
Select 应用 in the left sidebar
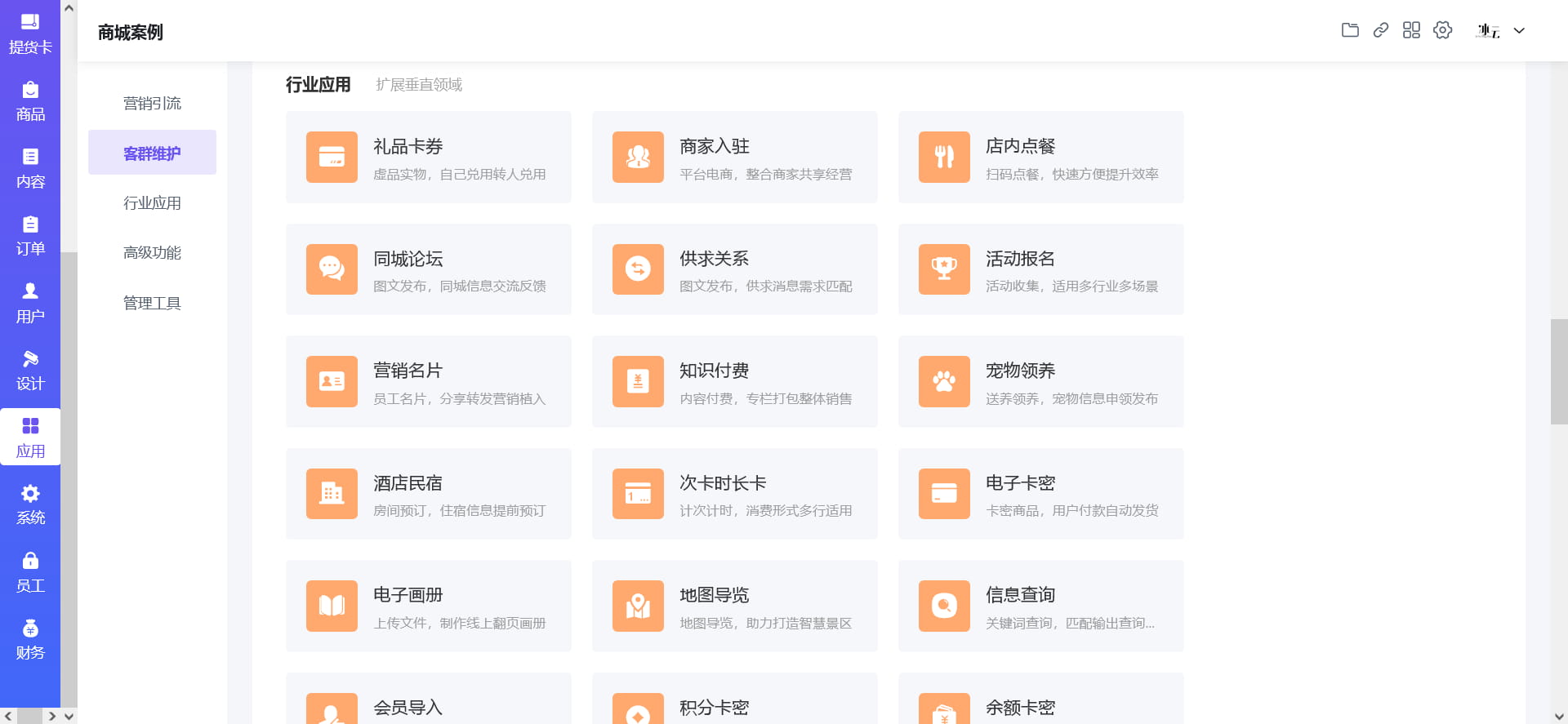coord(30,438)
